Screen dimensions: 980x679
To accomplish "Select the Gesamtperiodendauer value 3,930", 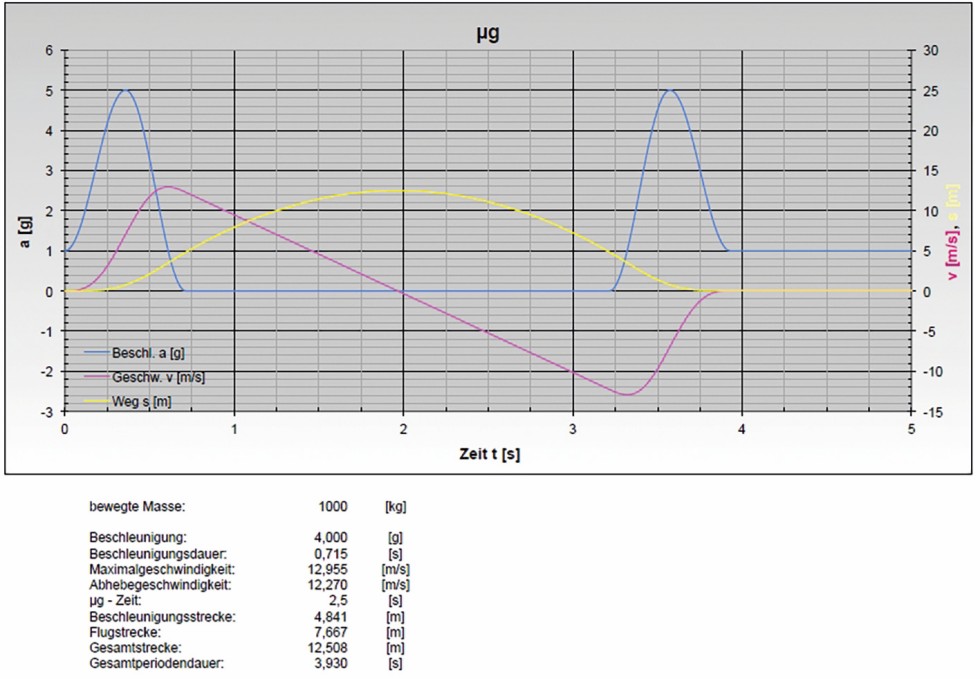I will [x=332, y=665].
